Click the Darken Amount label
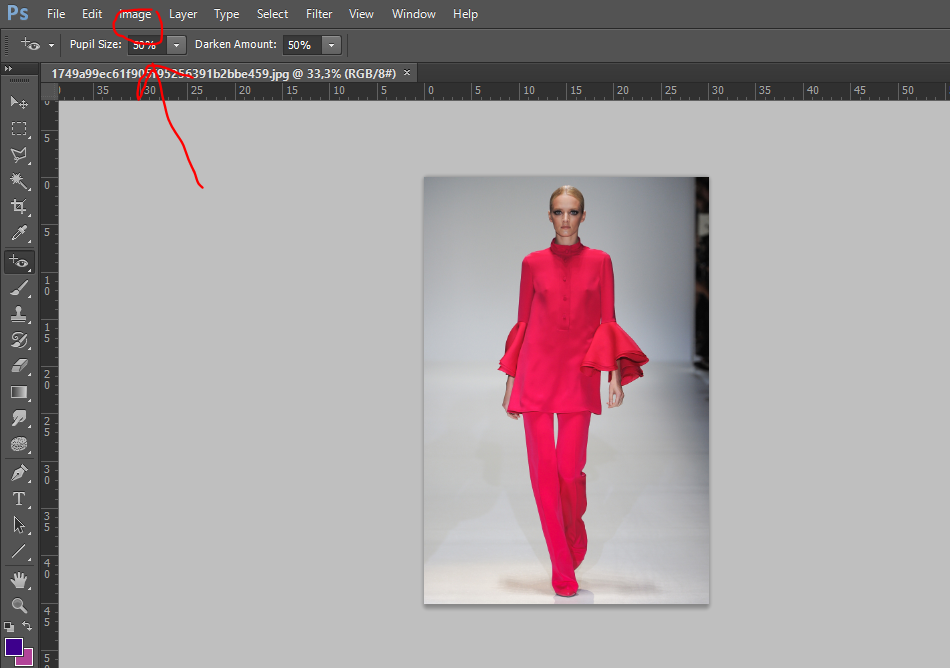The image size is (950, 668). click(x=236, y=44)
